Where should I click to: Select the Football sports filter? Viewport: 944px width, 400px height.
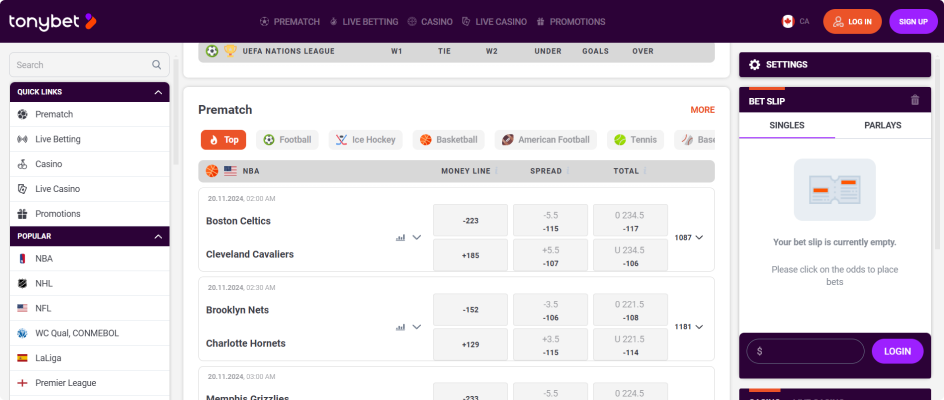pyautogui.click(x=287, y=140)
